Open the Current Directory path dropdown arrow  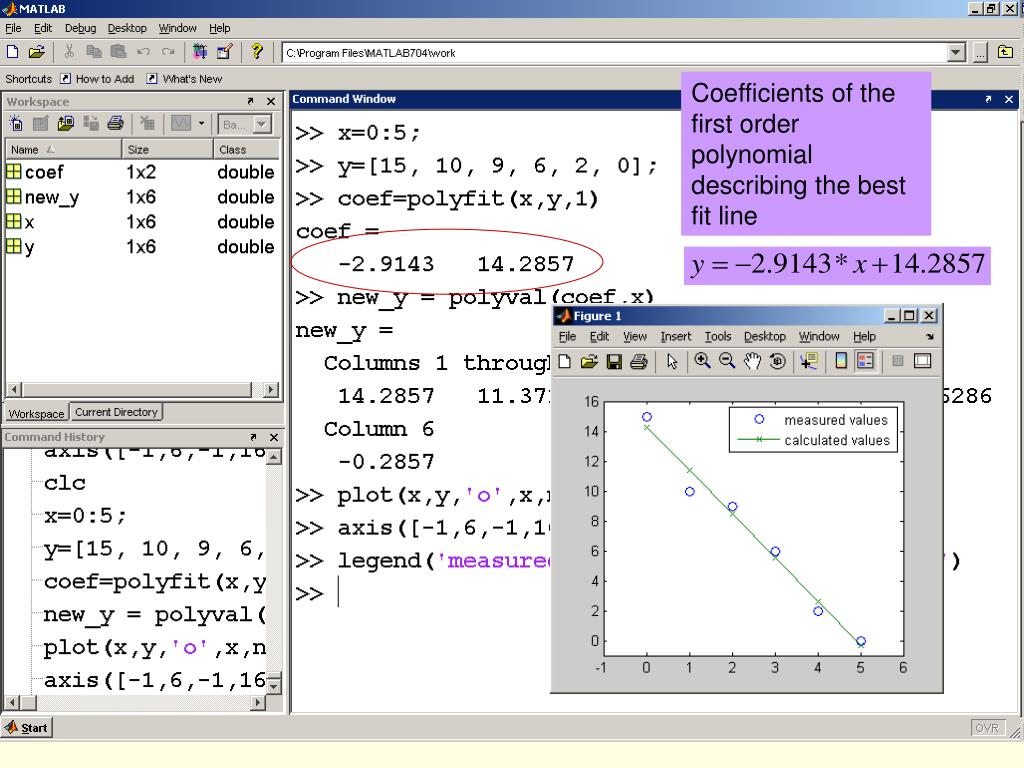[956, 52]
